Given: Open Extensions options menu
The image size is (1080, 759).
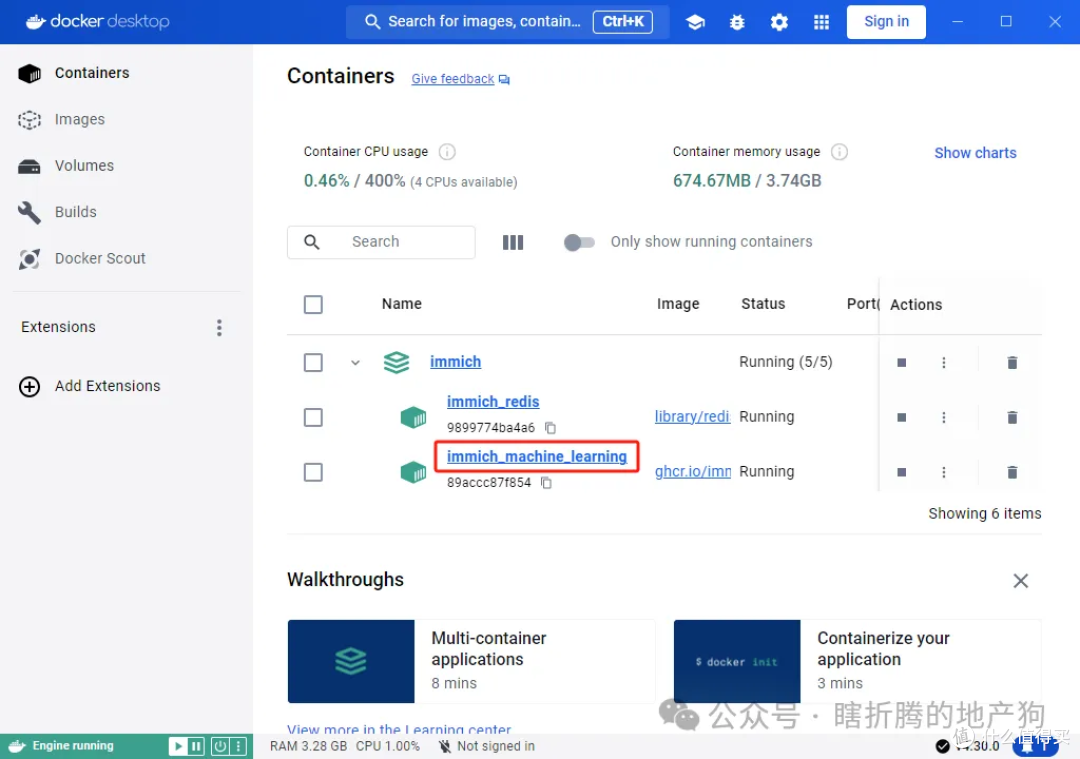Looking at the screenshot, I should click(219, 327).
